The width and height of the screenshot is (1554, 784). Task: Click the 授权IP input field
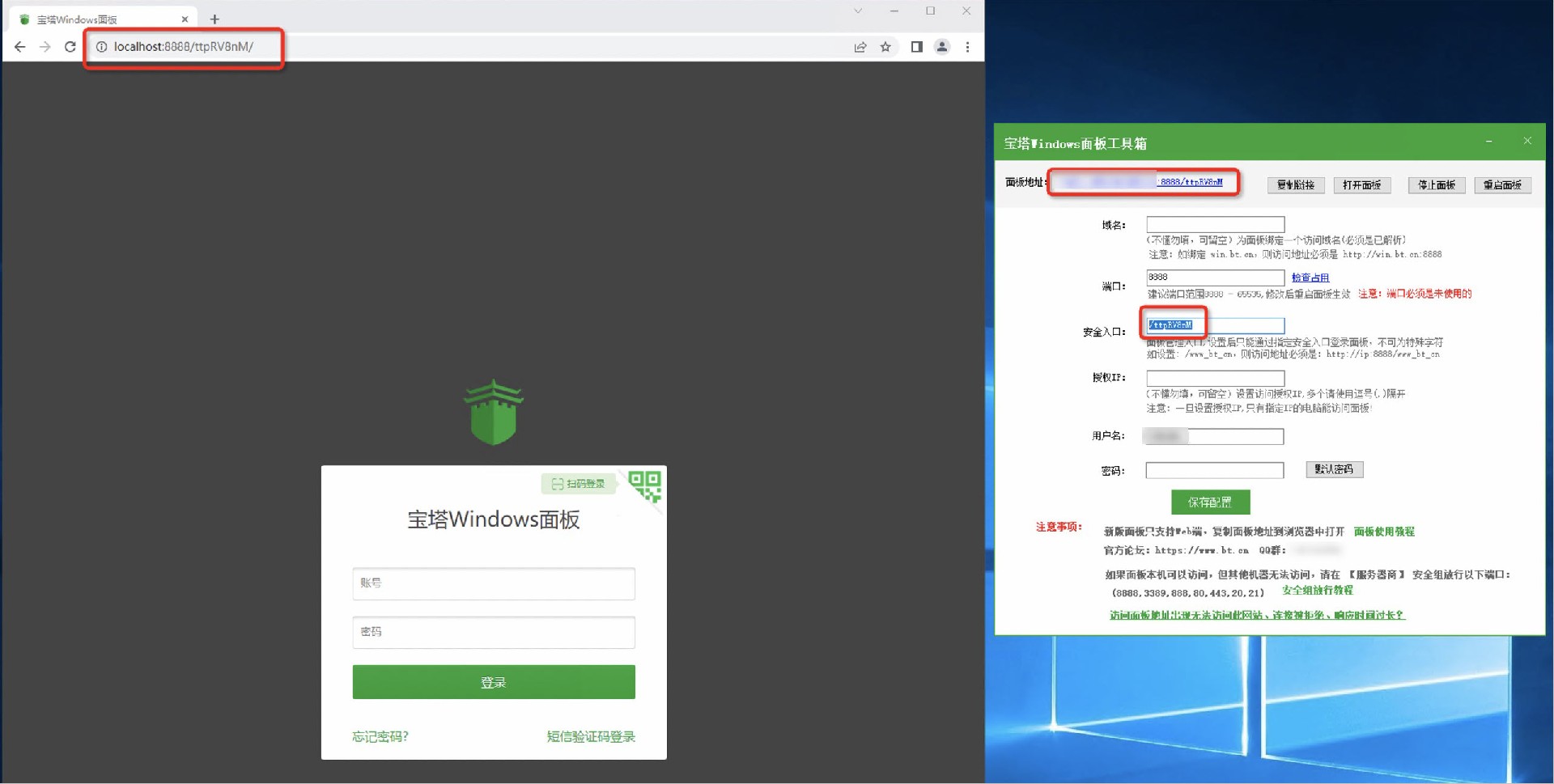tap(1215, 378)
